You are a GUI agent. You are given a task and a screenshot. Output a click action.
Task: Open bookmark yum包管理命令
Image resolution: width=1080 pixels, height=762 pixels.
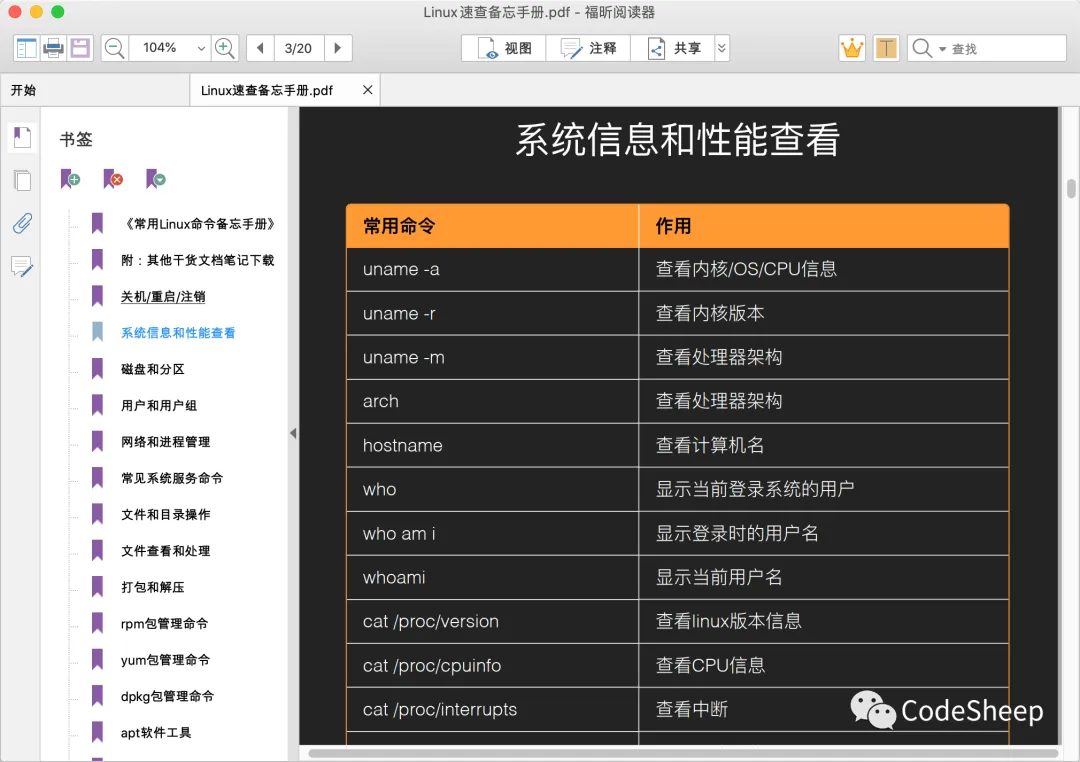165,660
